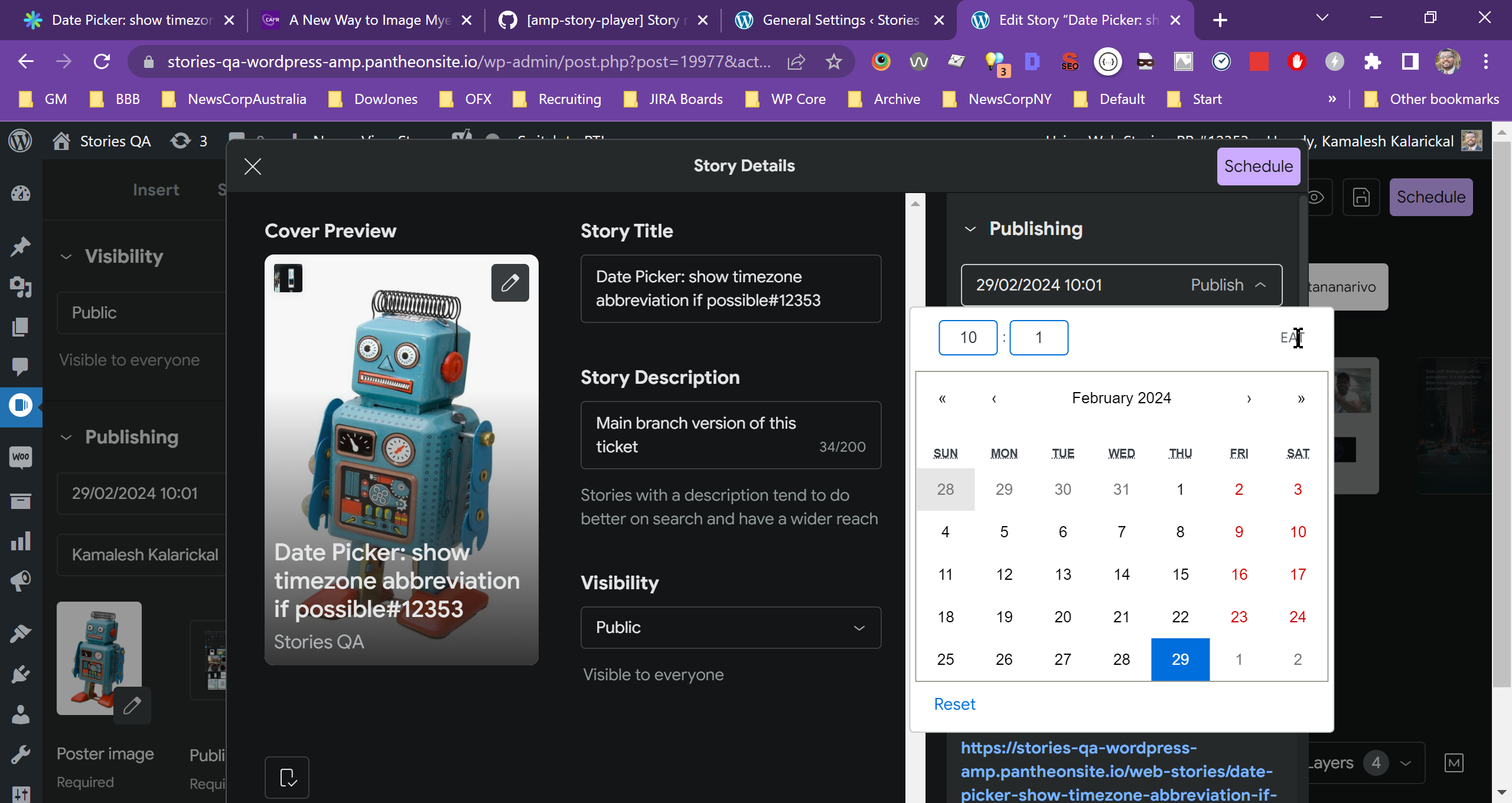This screenshot has width=1512, height=803.
Task: Click the save draft icon in editor toolbar
Action: 1361,197
